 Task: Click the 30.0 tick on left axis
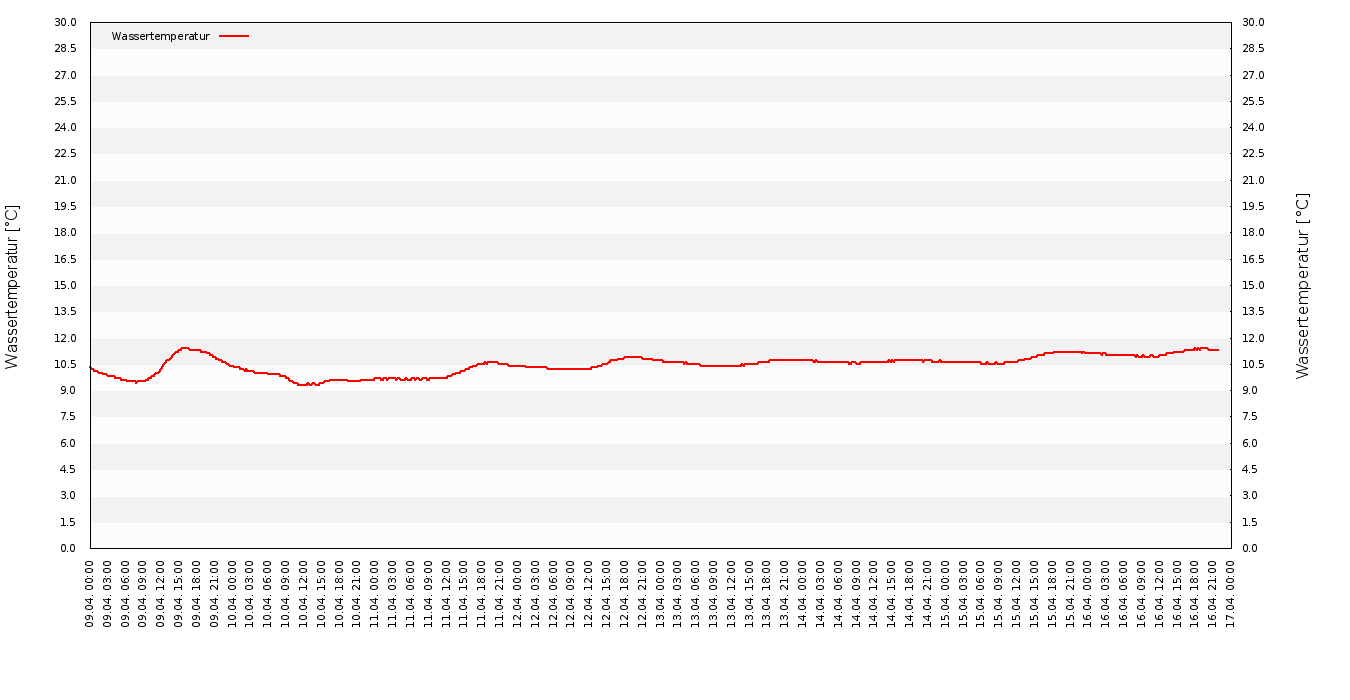(65, 22)
